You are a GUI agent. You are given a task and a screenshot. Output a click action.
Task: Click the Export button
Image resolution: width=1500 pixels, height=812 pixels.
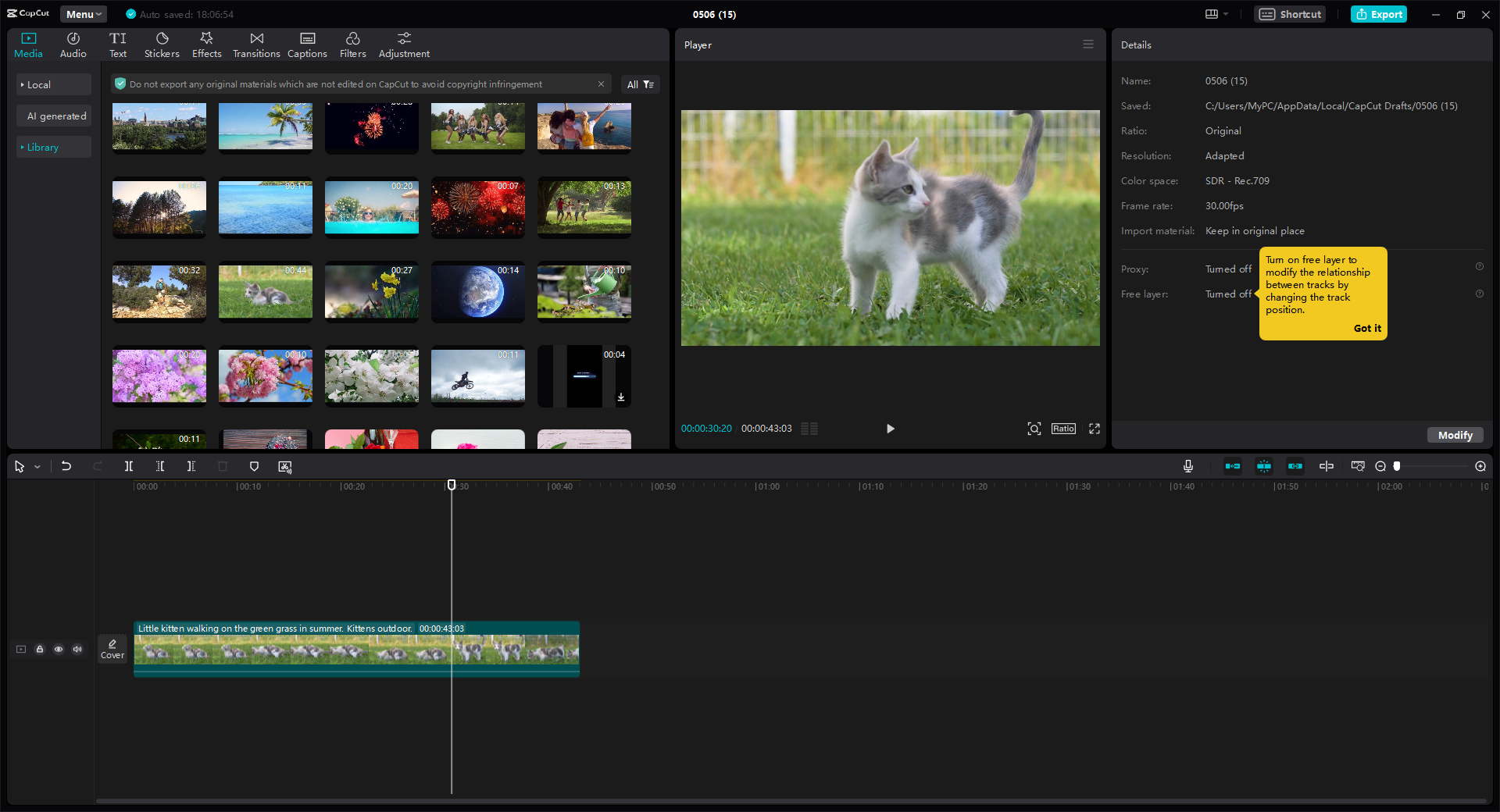[1378, 14]
